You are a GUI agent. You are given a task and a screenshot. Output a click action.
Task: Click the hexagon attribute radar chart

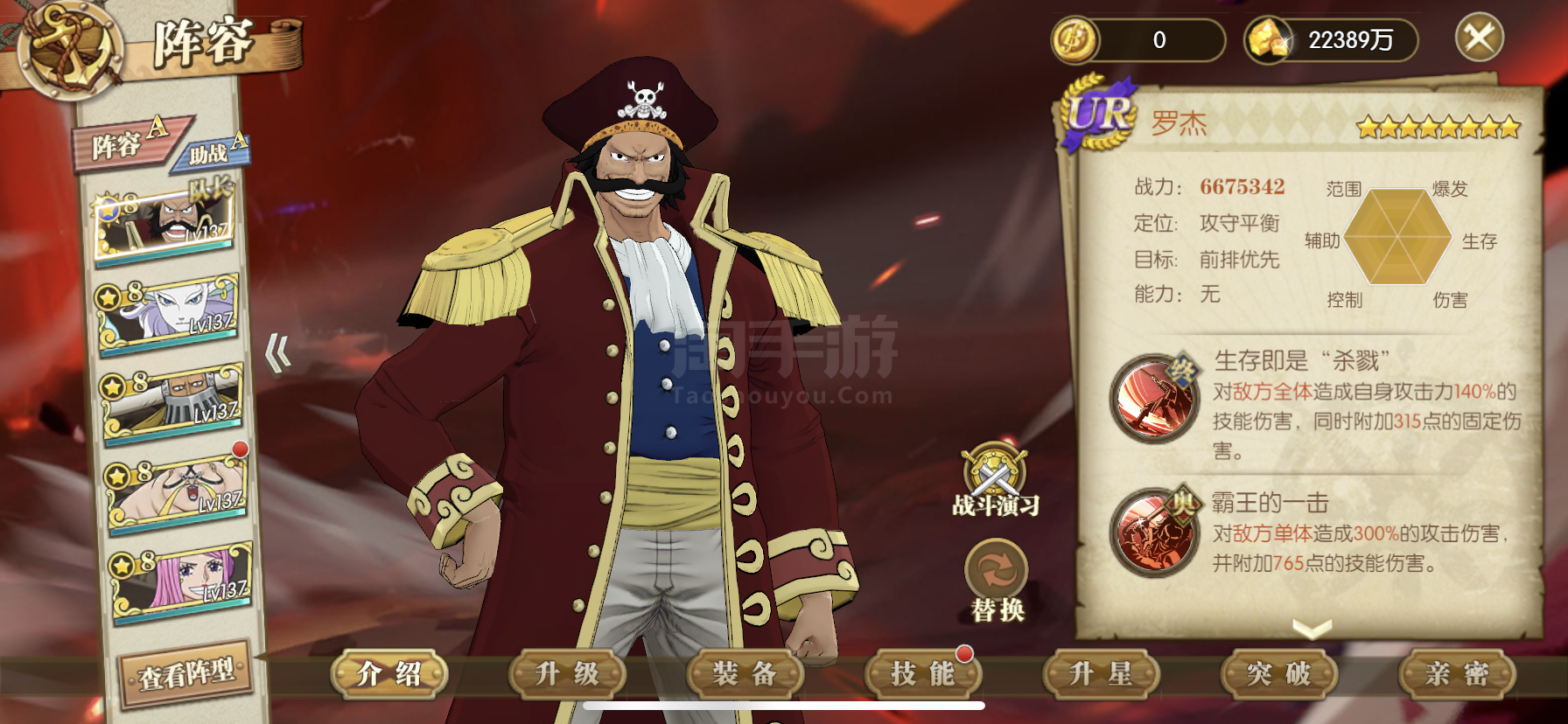1398,237
